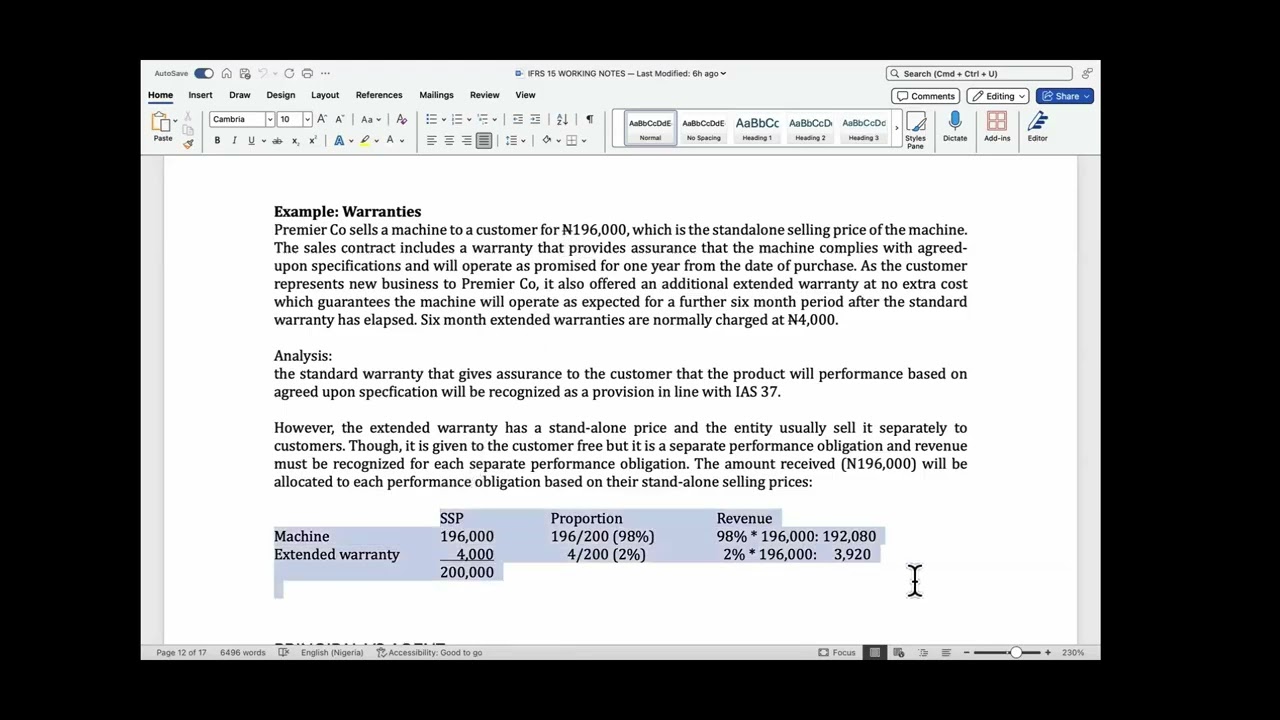
Task: Open the Editor
Action: 1037,126
